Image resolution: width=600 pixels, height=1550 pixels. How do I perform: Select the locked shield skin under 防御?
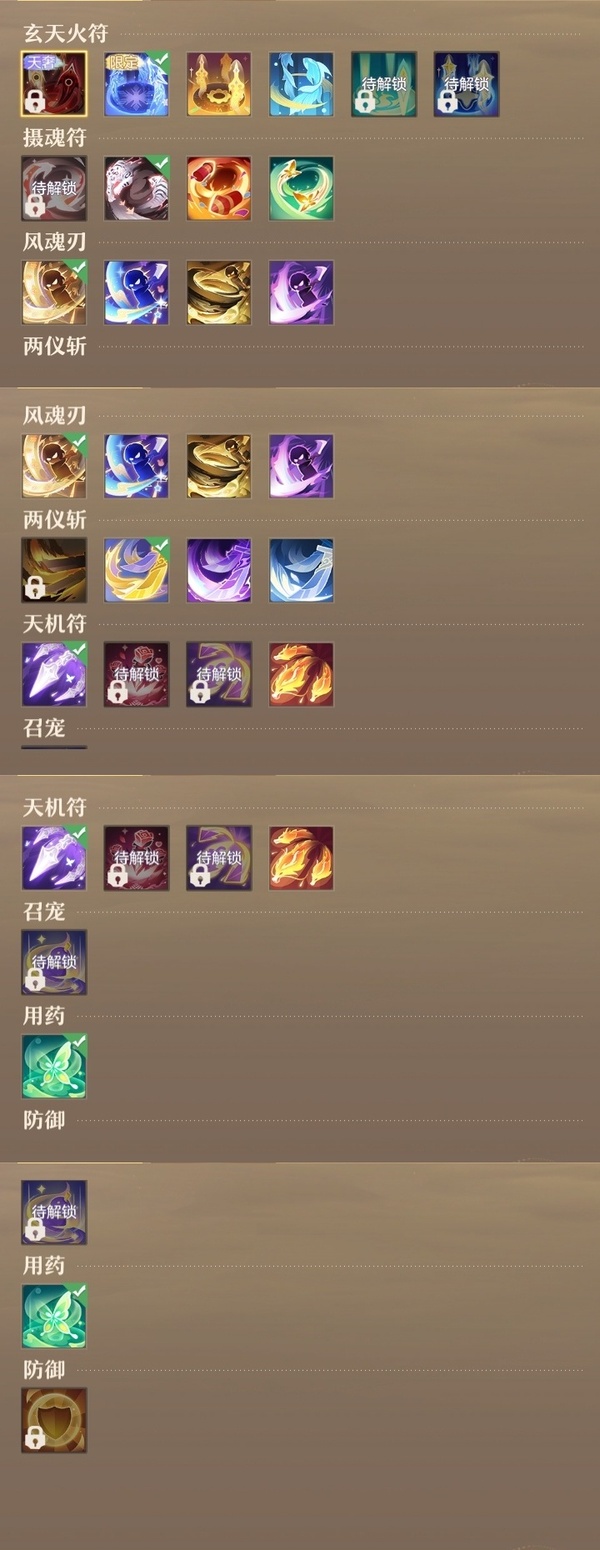pyautogui.click(x=54, y=1420)
